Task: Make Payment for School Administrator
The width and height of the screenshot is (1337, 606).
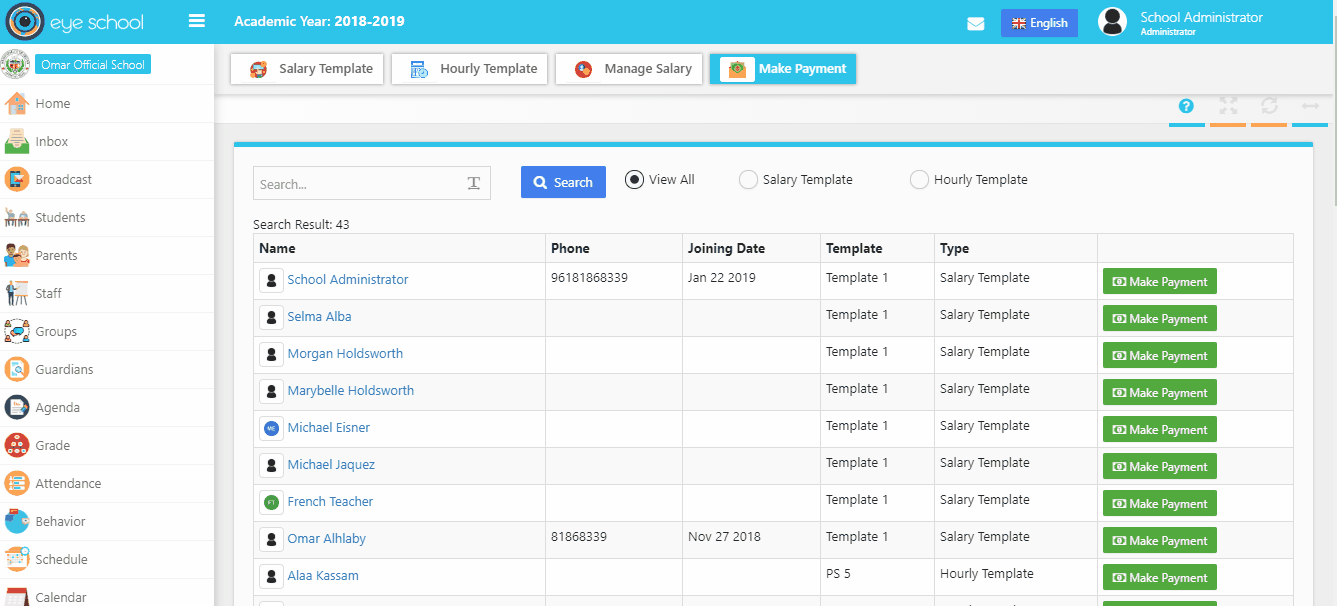Action: [1160, 282]
